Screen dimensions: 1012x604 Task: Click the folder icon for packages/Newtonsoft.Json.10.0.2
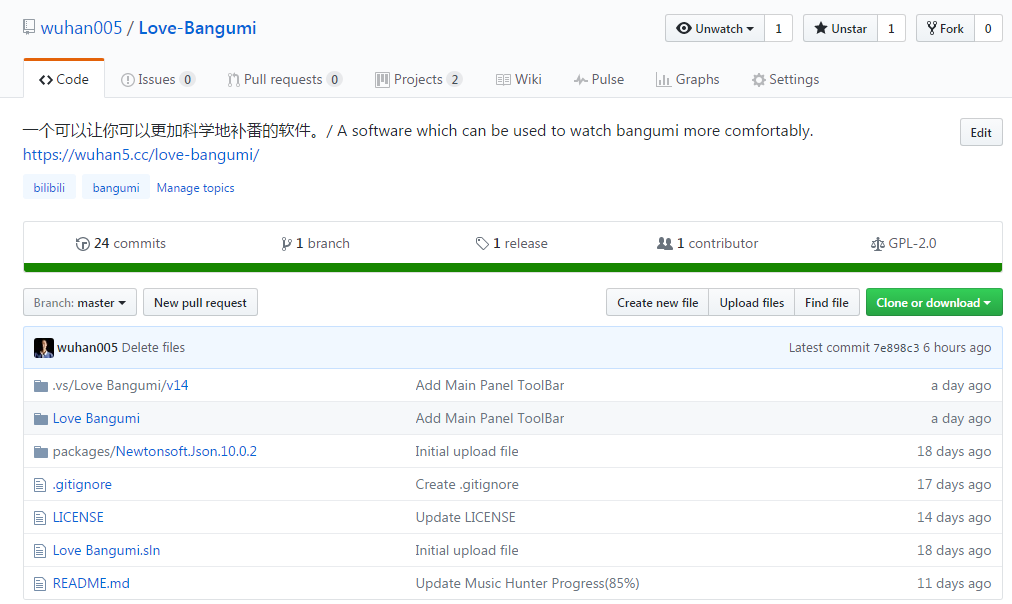[x=41, y=452]
